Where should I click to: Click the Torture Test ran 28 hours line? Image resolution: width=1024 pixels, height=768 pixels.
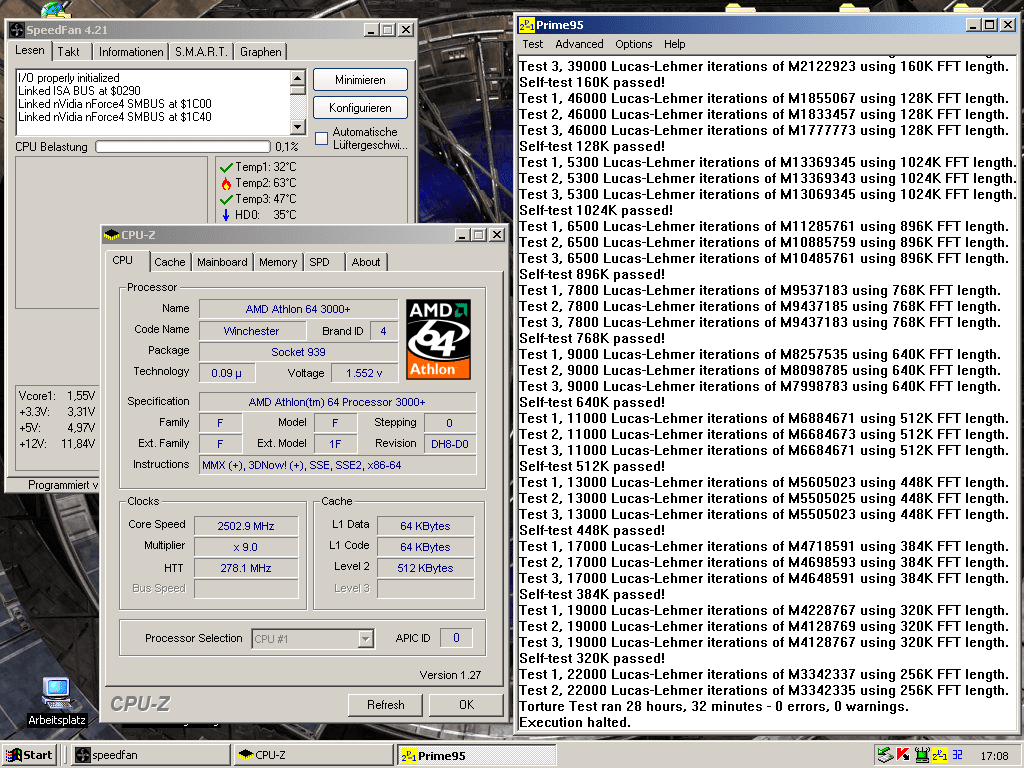pos(713,707)
